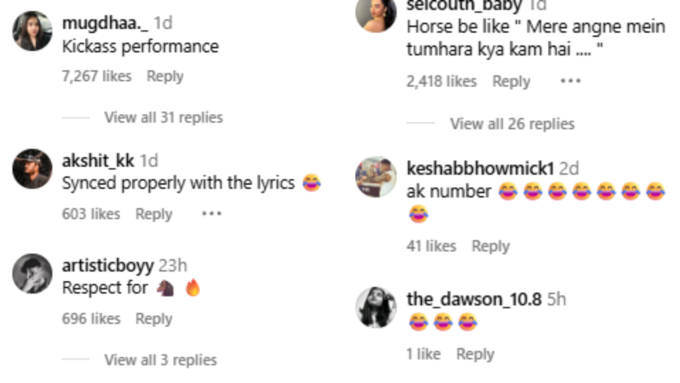This screenshot has width=680, height=383.
Task: Open keshabbhowmick1 profile avatar
Action: 376,177
